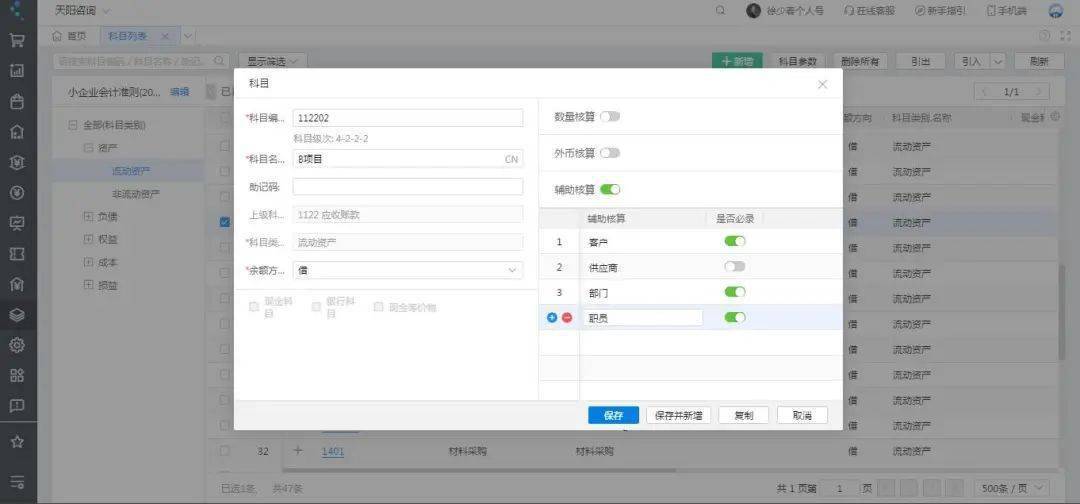Click into the 助记码 input field
1080x504 pixels.
point(407,187)
